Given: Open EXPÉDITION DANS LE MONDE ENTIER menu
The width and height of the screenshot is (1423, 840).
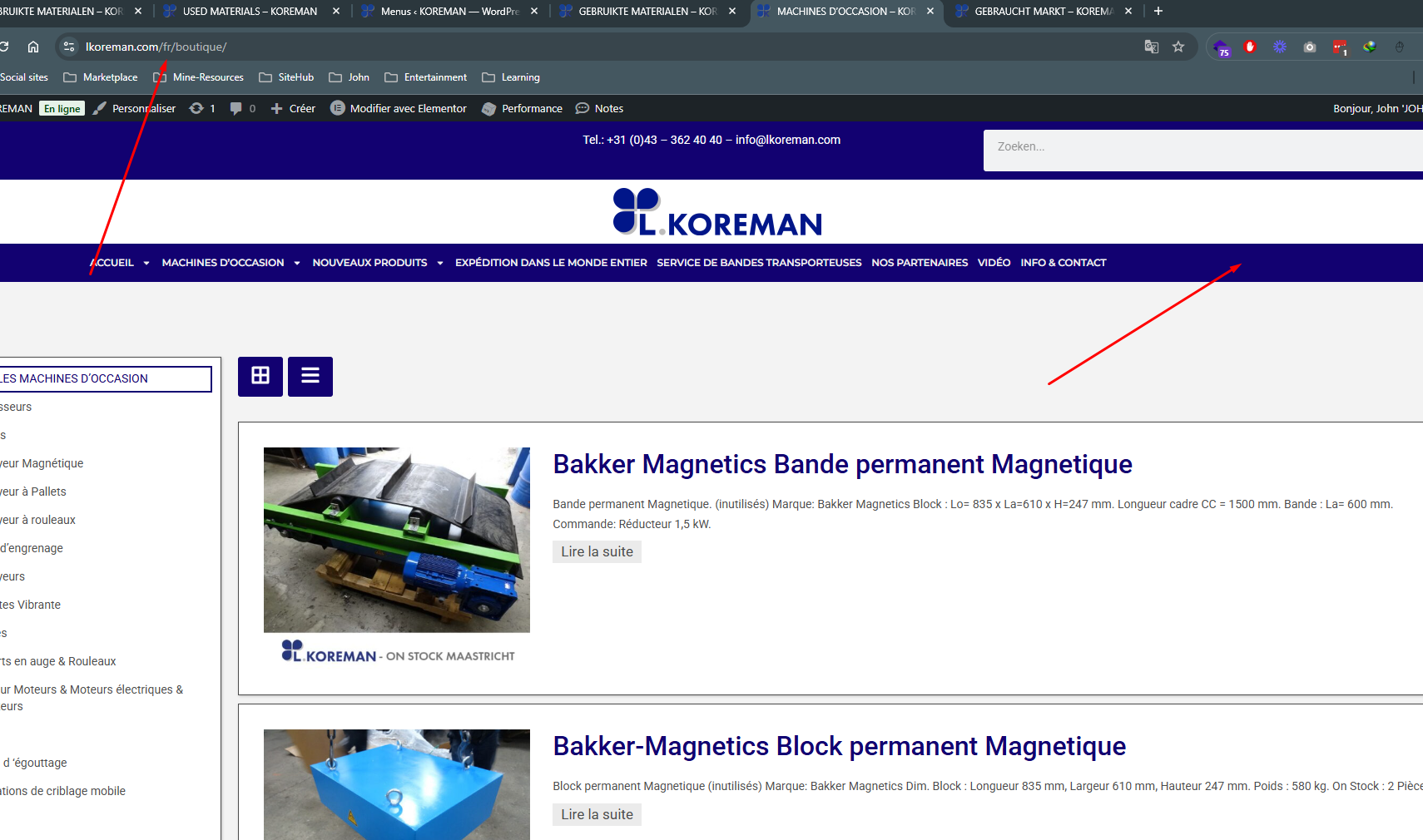Looking at the screenshot, I should [x=551, y=263].
